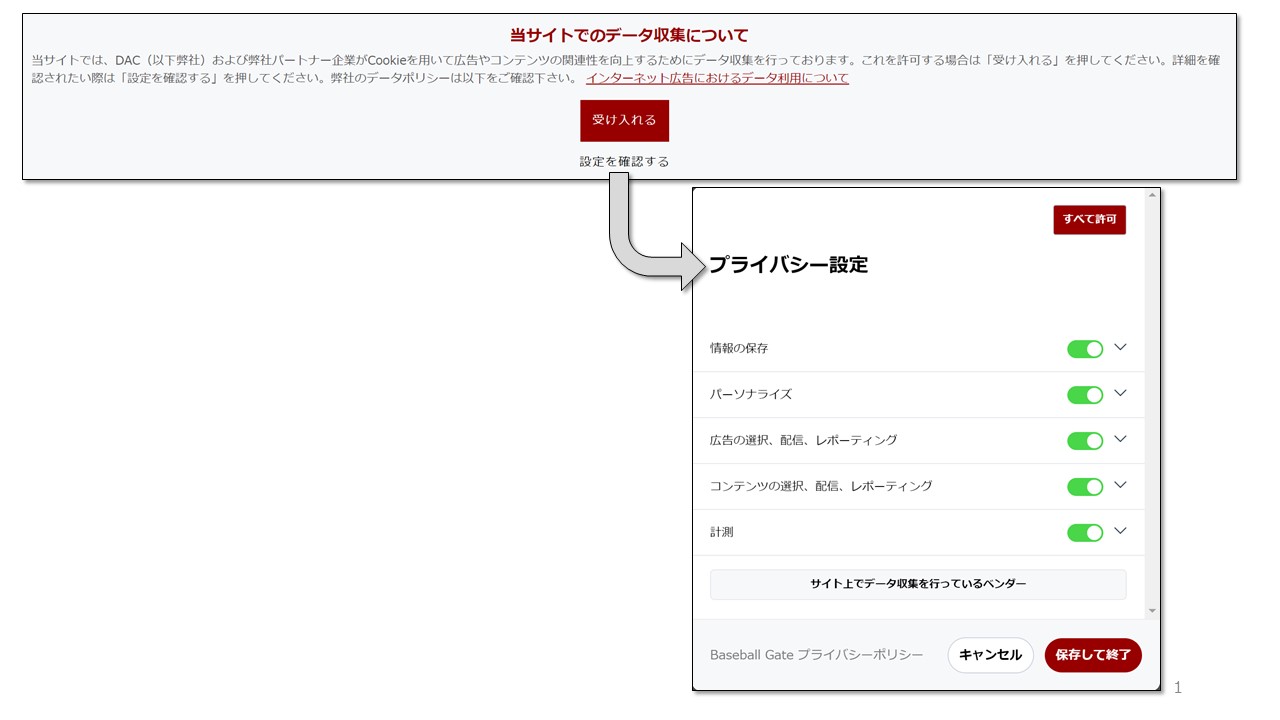
Task: Click the すべて許可 allow-all button
Action: (1088, 220)
